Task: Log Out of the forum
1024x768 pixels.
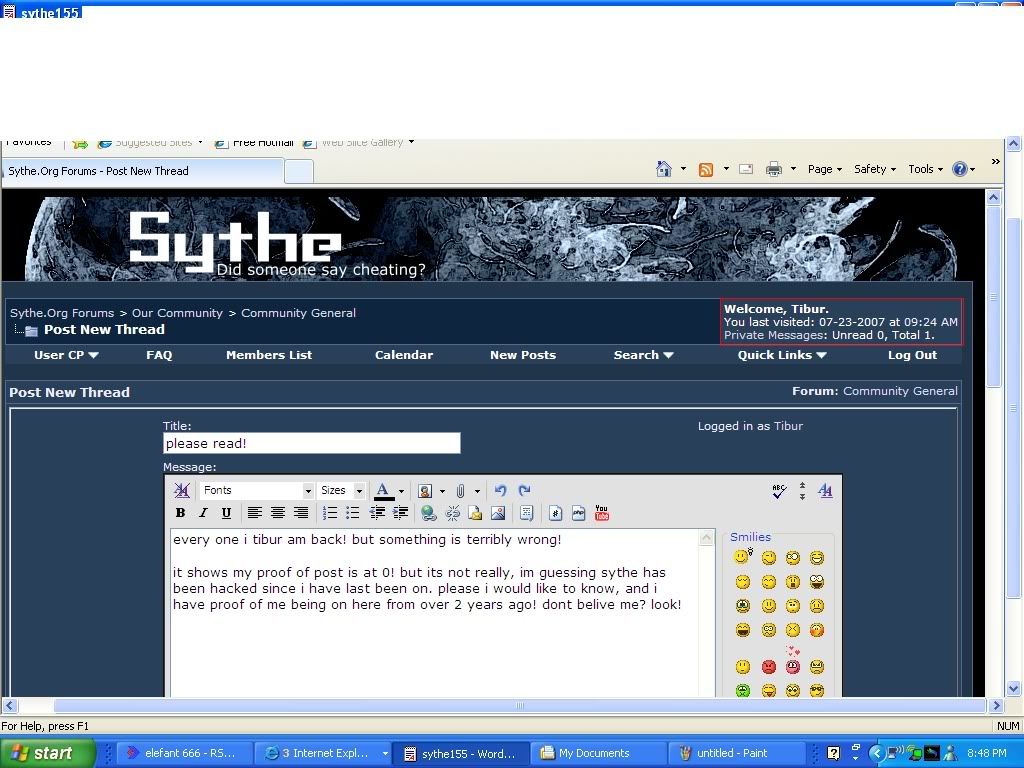Action: 912,355
